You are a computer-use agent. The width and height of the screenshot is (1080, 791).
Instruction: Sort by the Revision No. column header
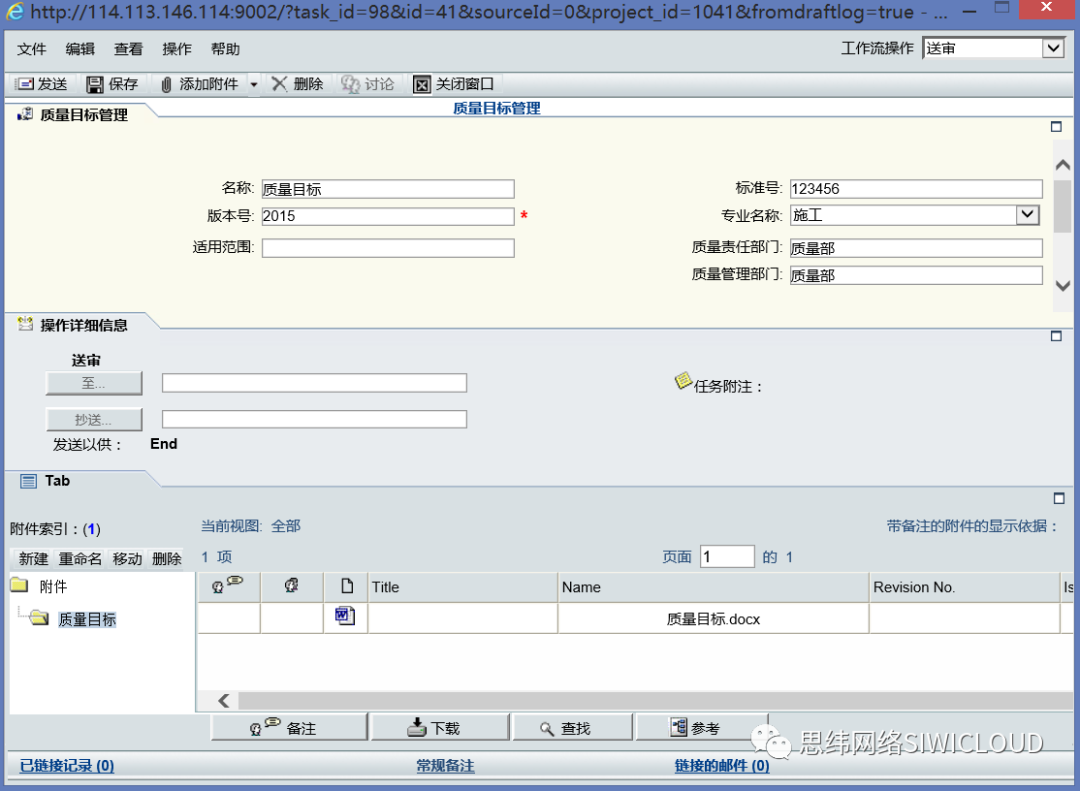[964, 587]
